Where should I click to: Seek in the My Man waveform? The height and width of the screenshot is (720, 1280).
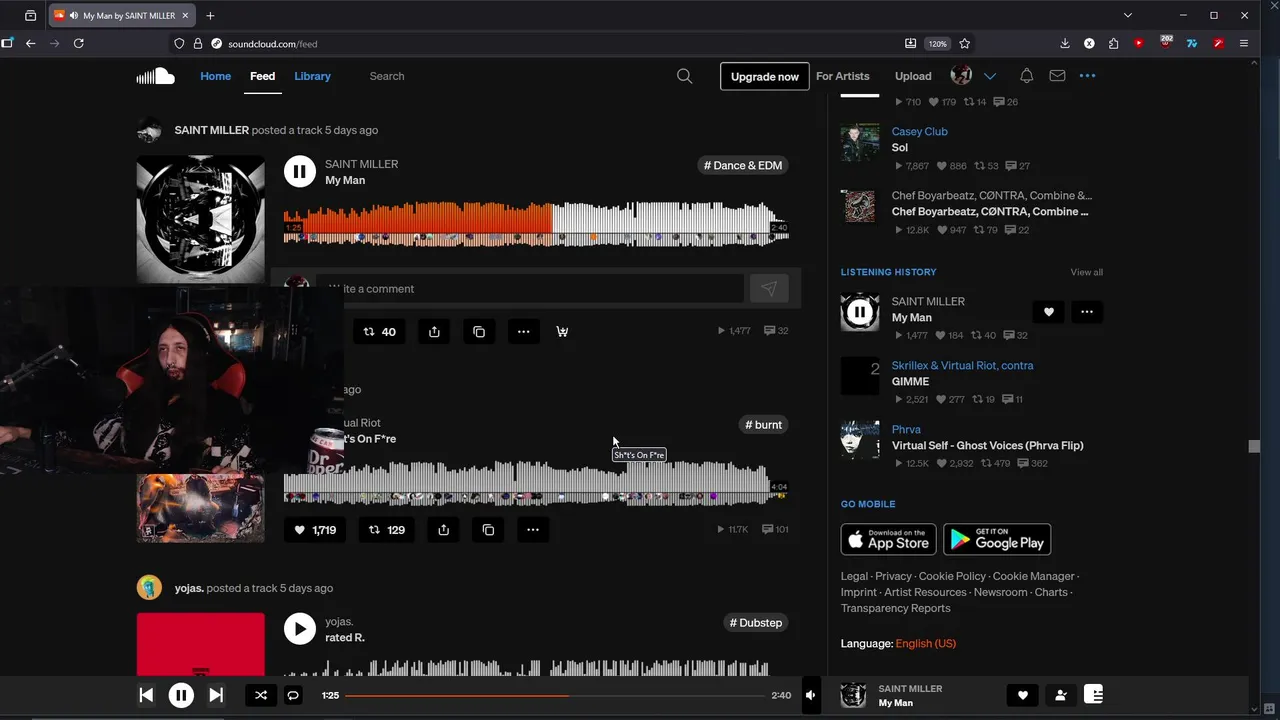(536, 222)
